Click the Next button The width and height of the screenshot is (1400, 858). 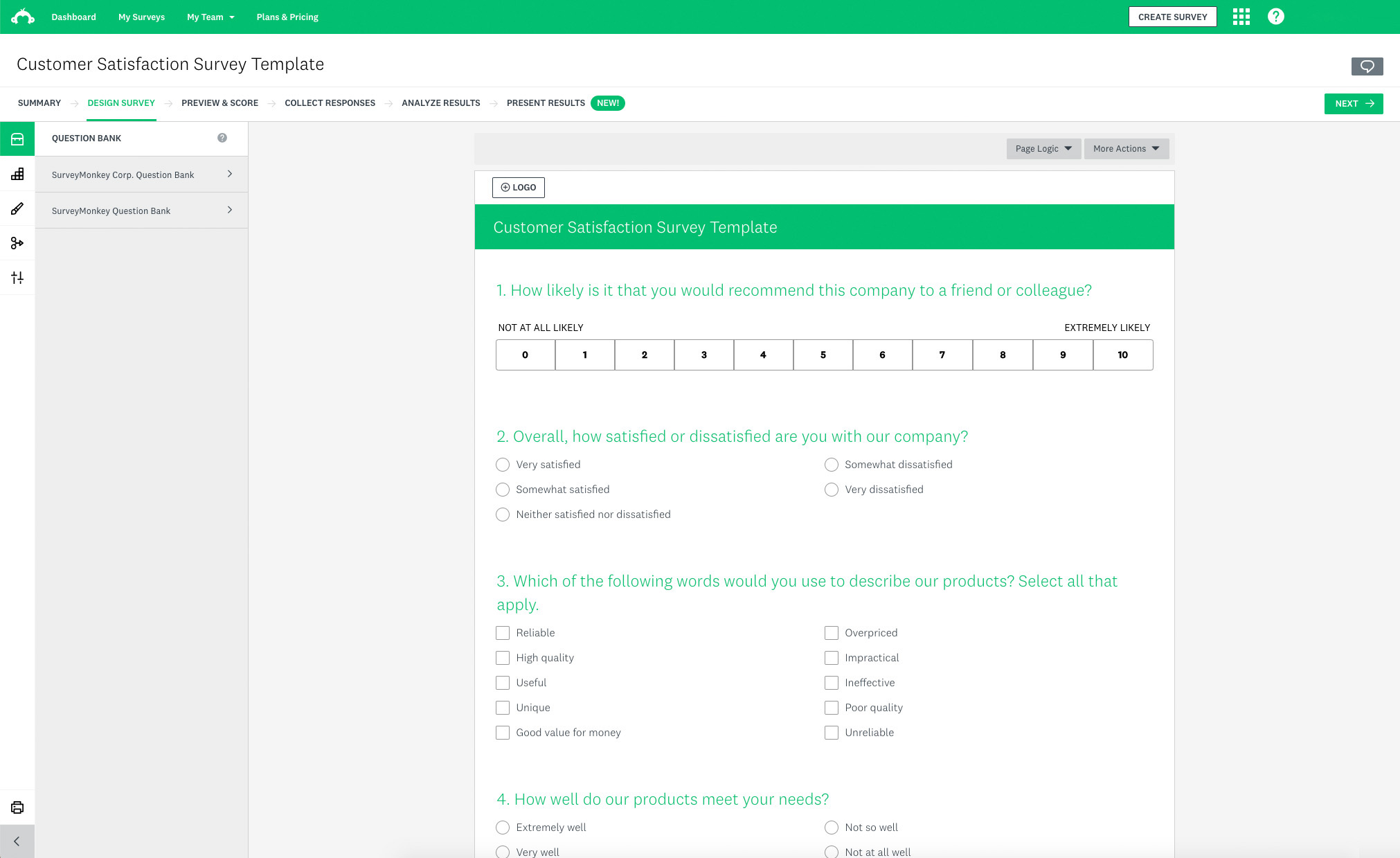[x=1353, y=104]
